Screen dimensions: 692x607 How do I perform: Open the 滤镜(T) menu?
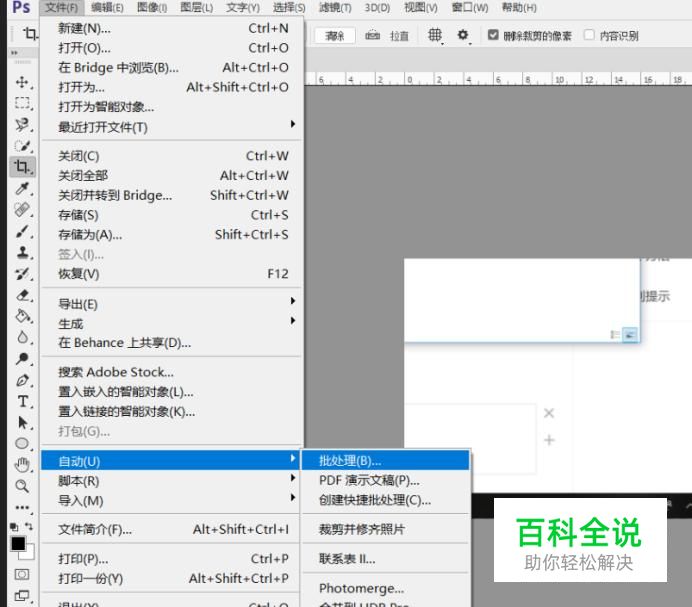[335, 8]
